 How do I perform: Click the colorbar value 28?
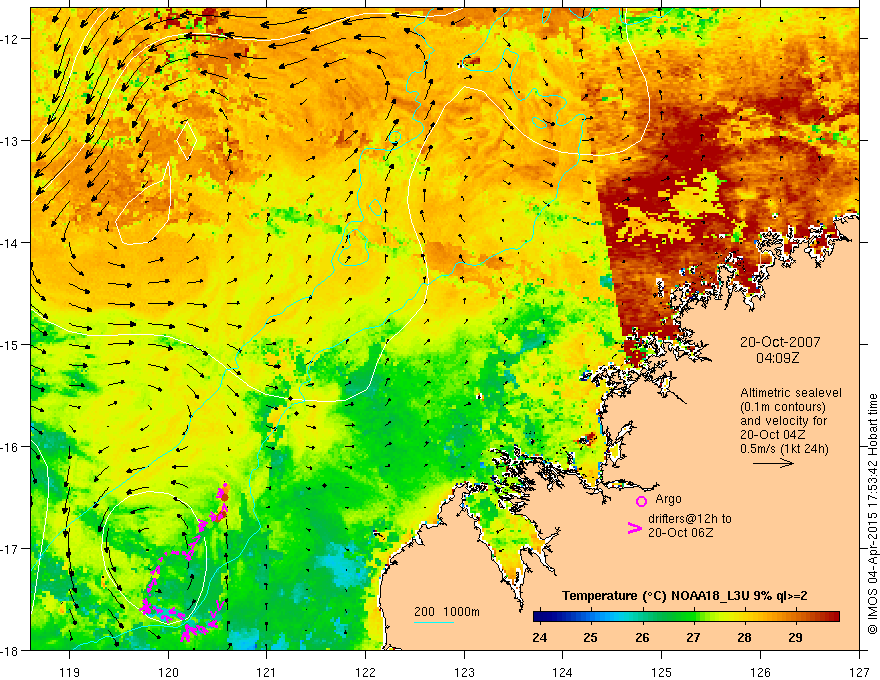(x=744, y=638)
